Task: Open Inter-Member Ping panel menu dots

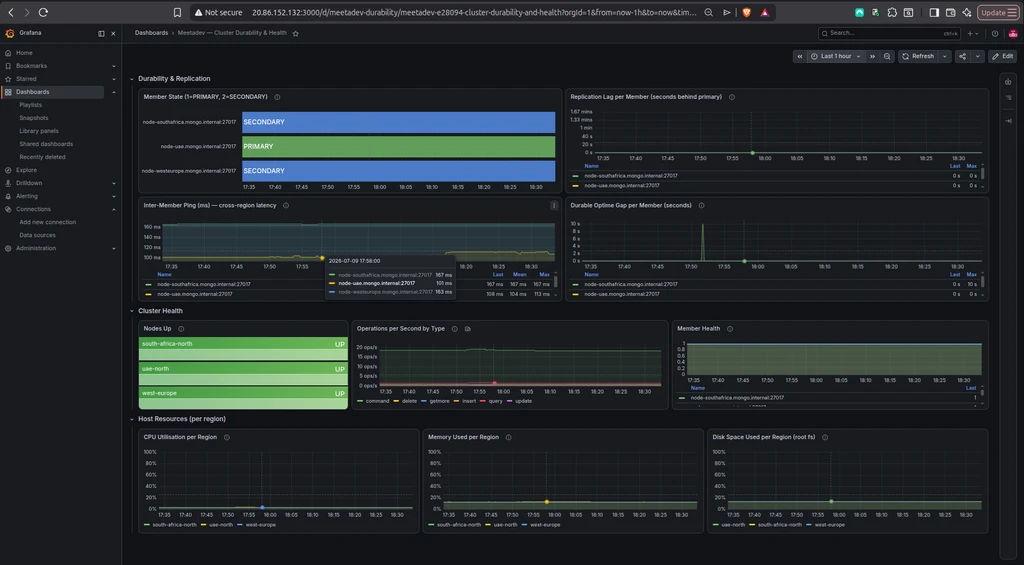Action: click(554, 206)
